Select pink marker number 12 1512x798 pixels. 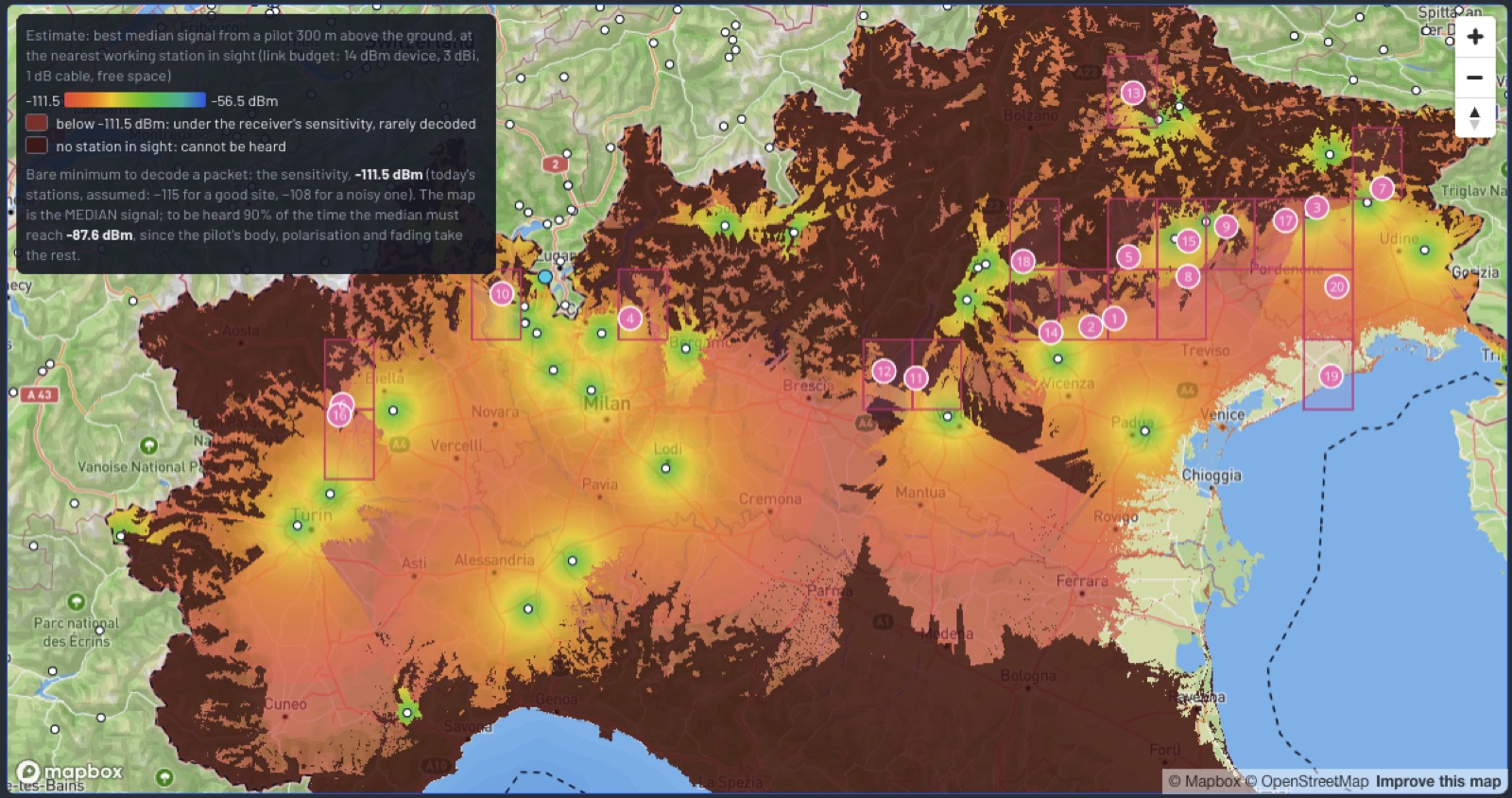tap(884, 371)
